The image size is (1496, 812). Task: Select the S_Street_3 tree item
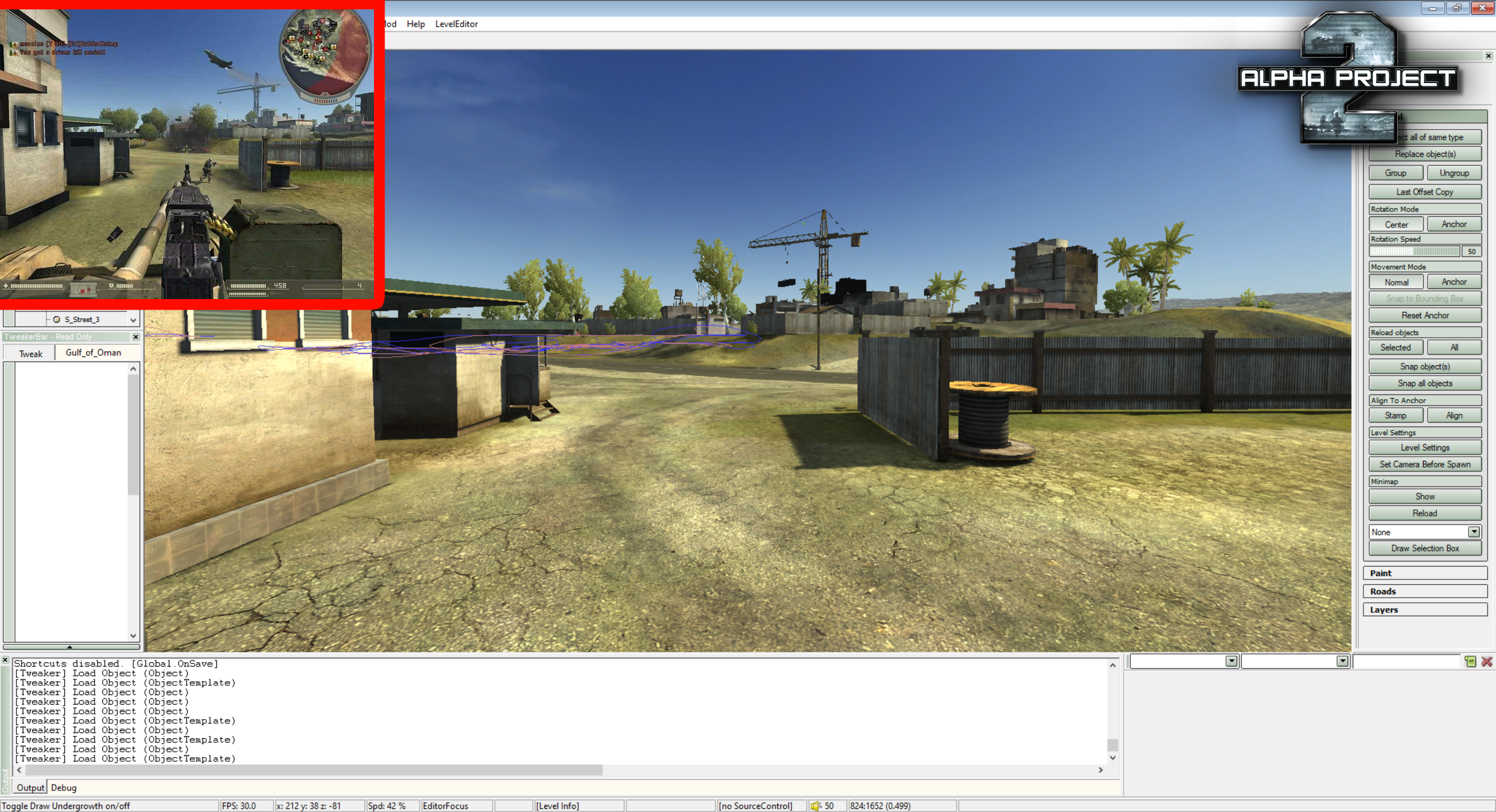82,320
